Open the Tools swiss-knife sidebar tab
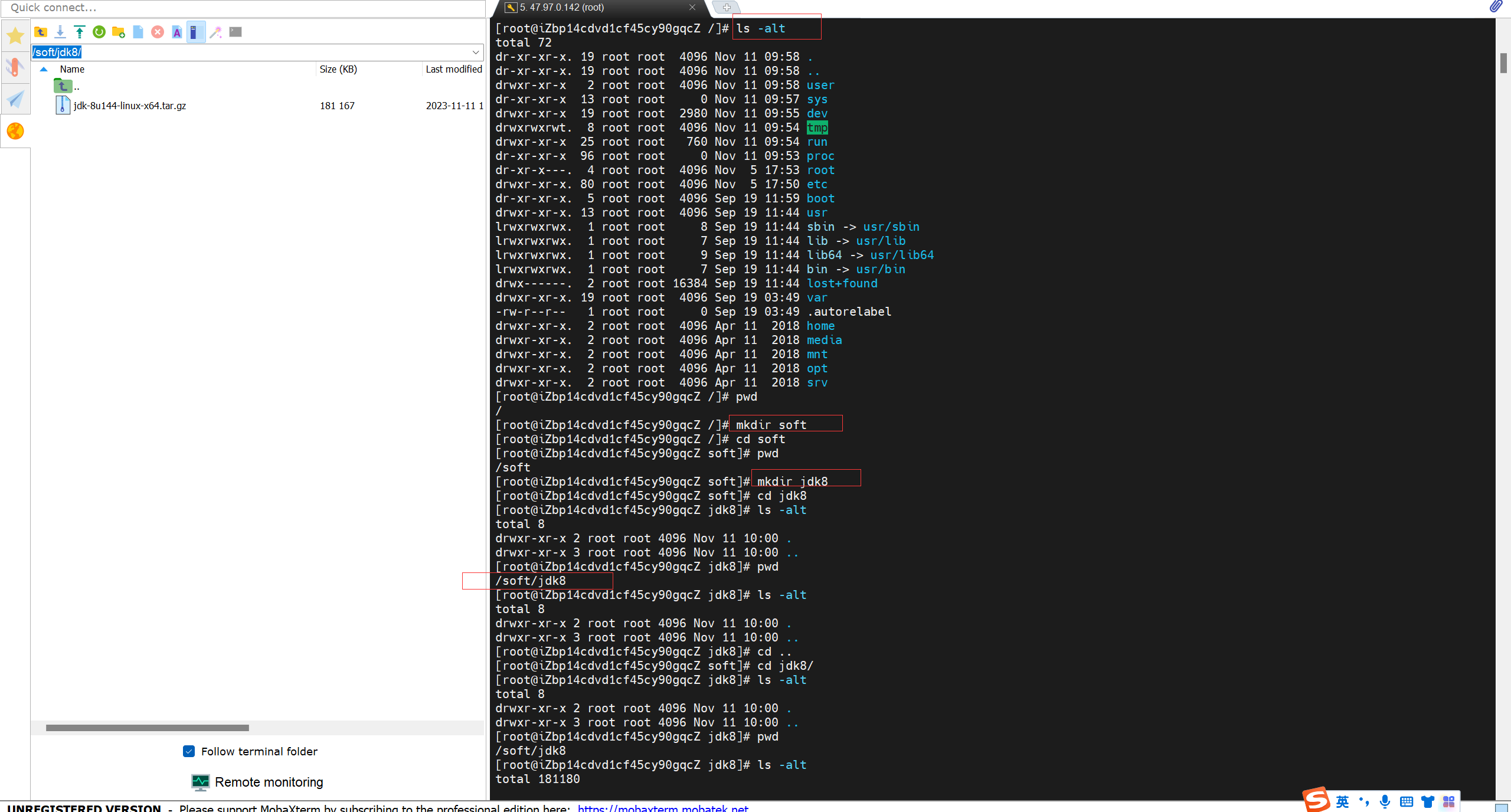The width and height of the screenshot is (1511, 812). click(x=15, y=67)
